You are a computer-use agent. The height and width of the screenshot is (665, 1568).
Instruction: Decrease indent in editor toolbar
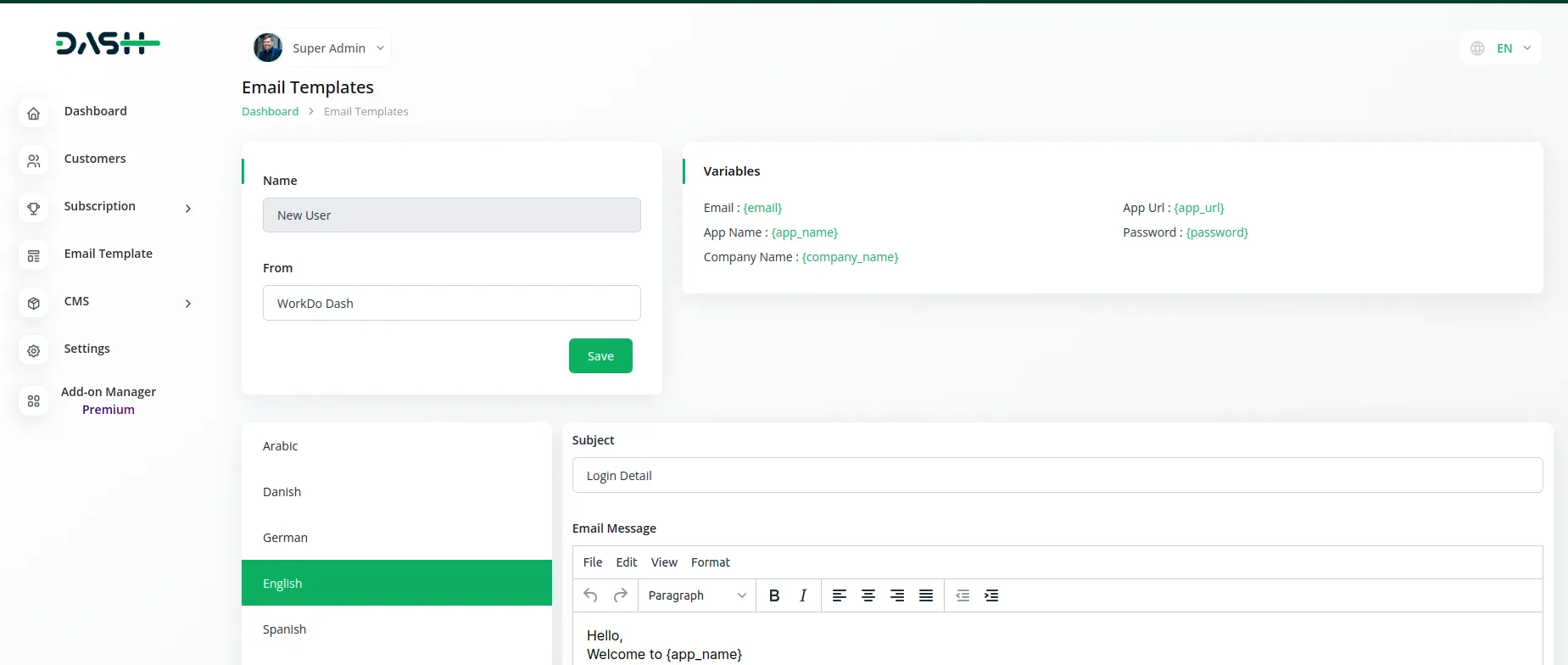pyautogui.click(x=963, y=595)
